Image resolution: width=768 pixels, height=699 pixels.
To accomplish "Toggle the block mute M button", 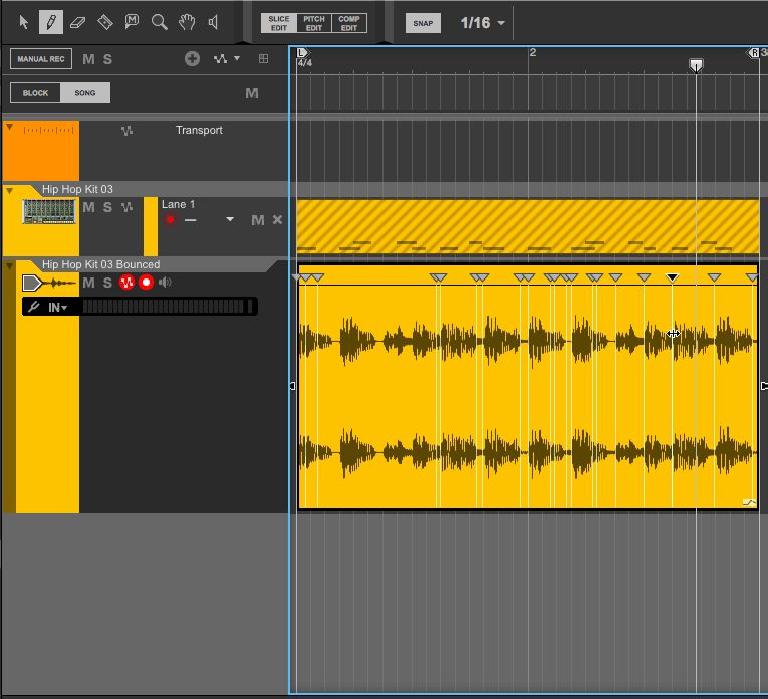I will 252,93.
